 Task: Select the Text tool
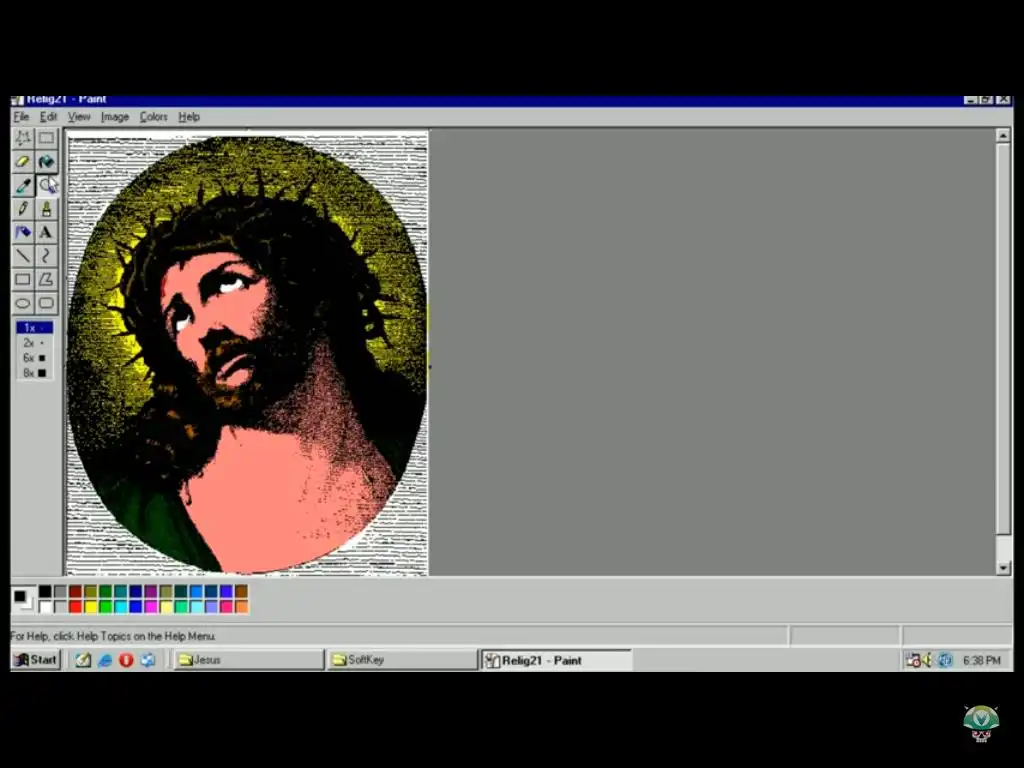pyautogui.click(x=46, y=232)
